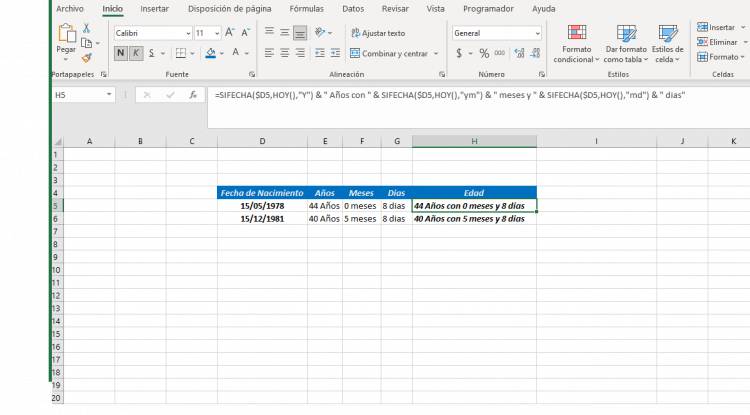Click the percent style icon
Screen dimensions: 750x415
coord(484,53)
